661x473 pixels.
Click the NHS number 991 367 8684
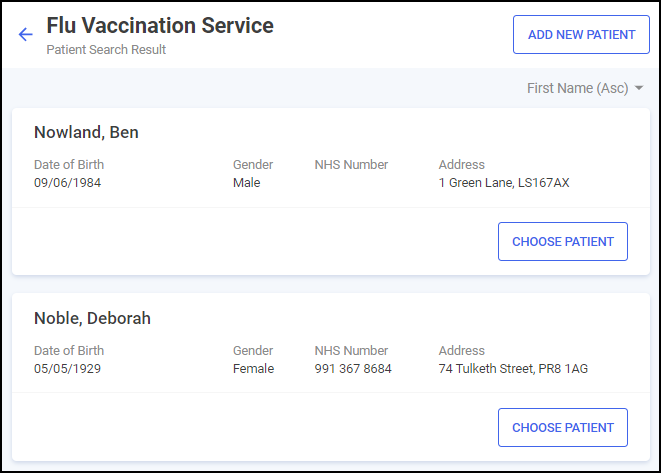click(353, 368)
